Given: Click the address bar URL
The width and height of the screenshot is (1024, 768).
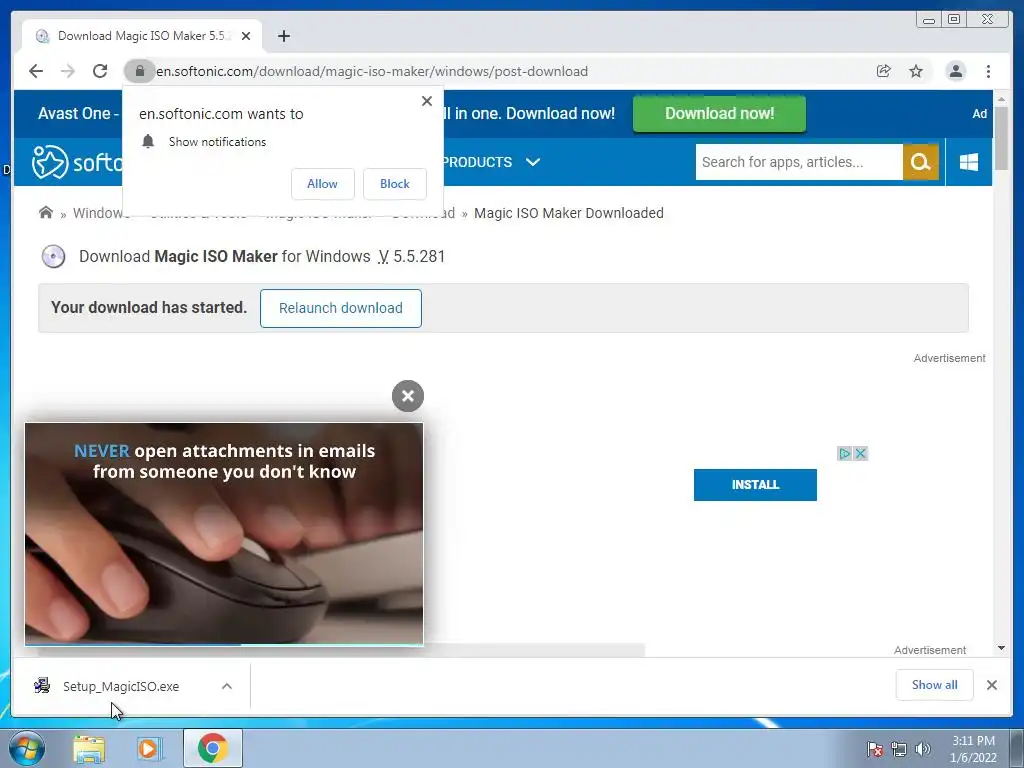Looking at the screenshot, I should 372,71.
